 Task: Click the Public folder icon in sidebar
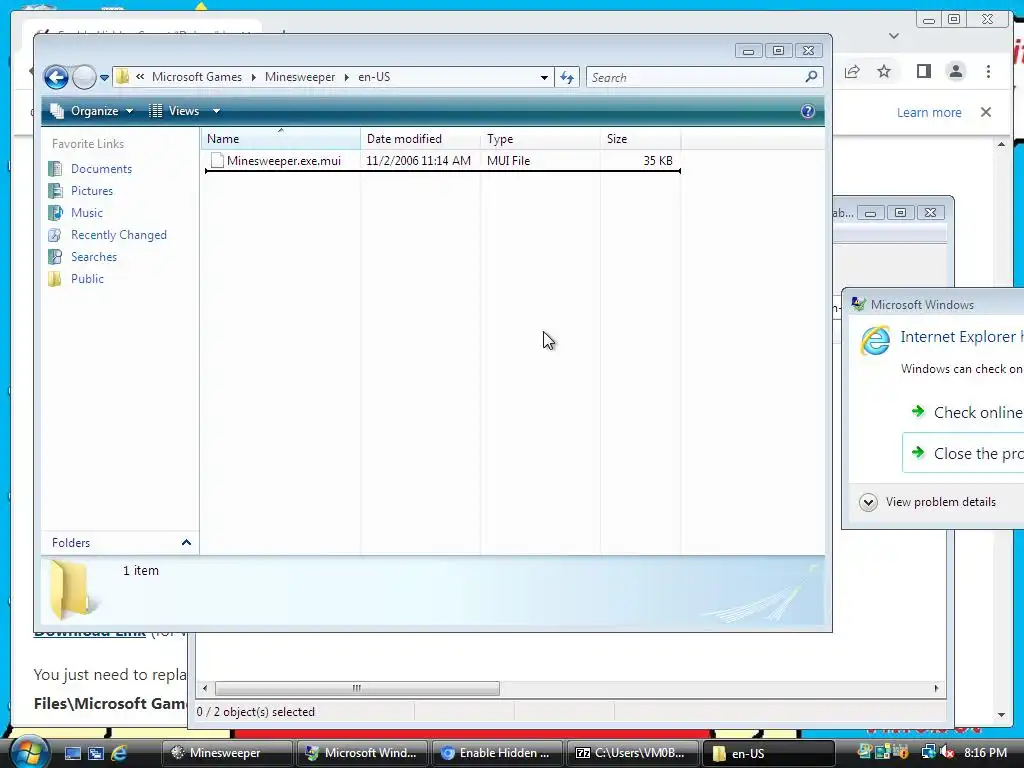[x=56, y=279]
